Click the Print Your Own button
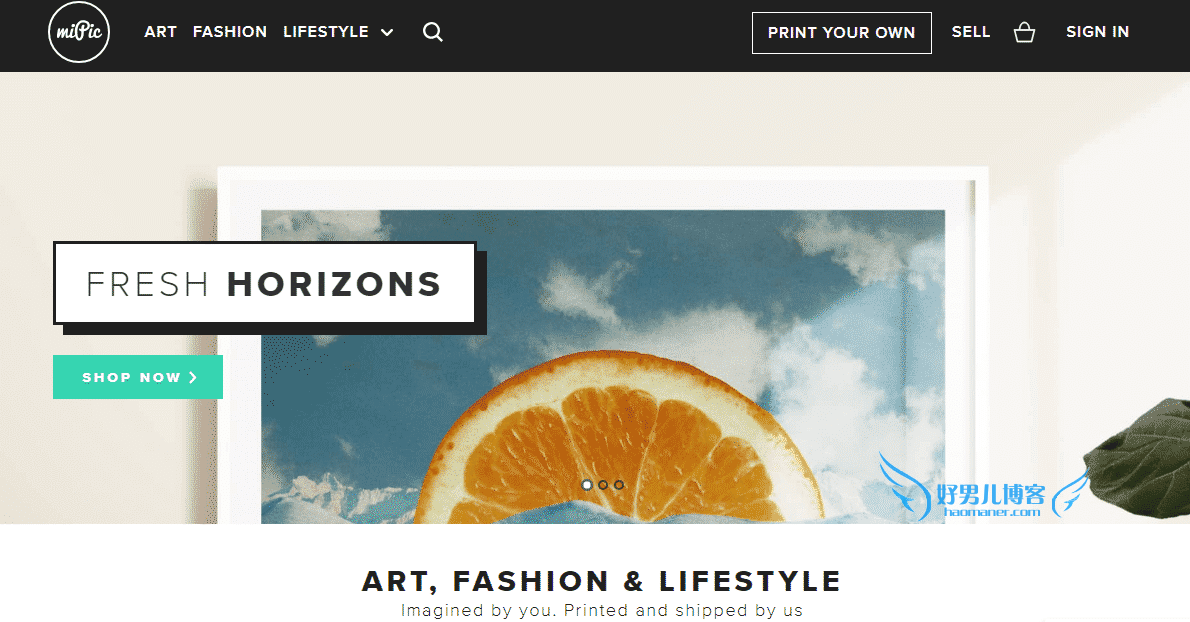Image resolution: width=1190 pixels, height=622 pixels. (x=842, y=33)
